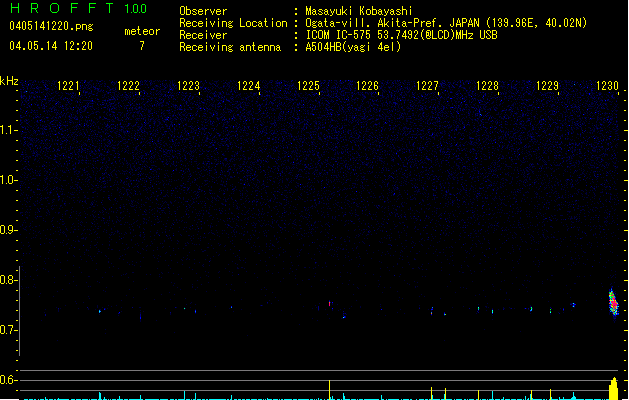Click the 'Observer' field label
This screenshot has height=400, width=629.
point(203,11)
